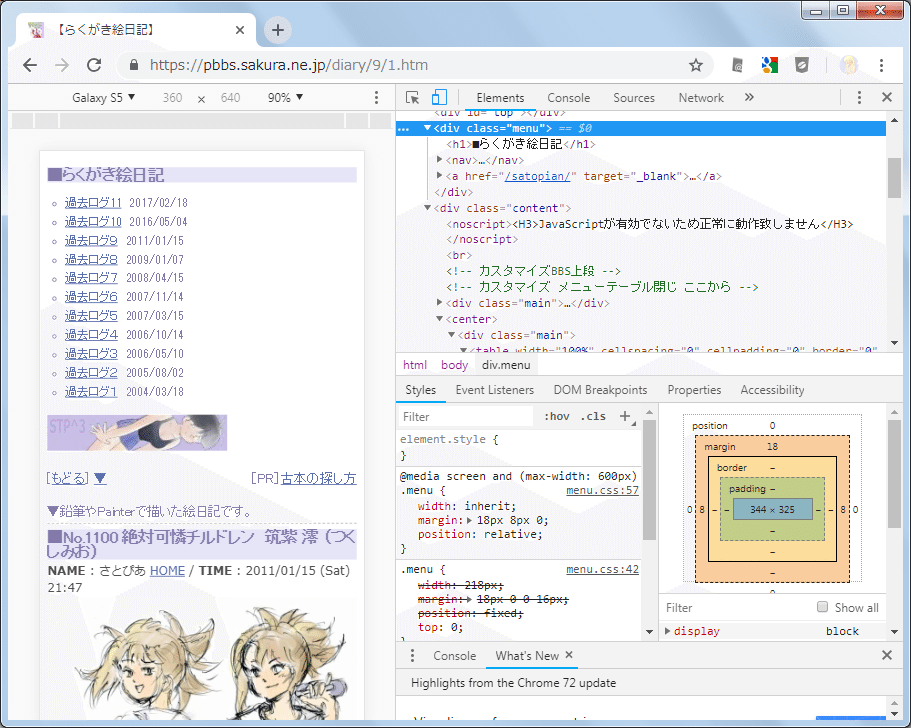Click the Google Translate extension icon

point(770,65)
